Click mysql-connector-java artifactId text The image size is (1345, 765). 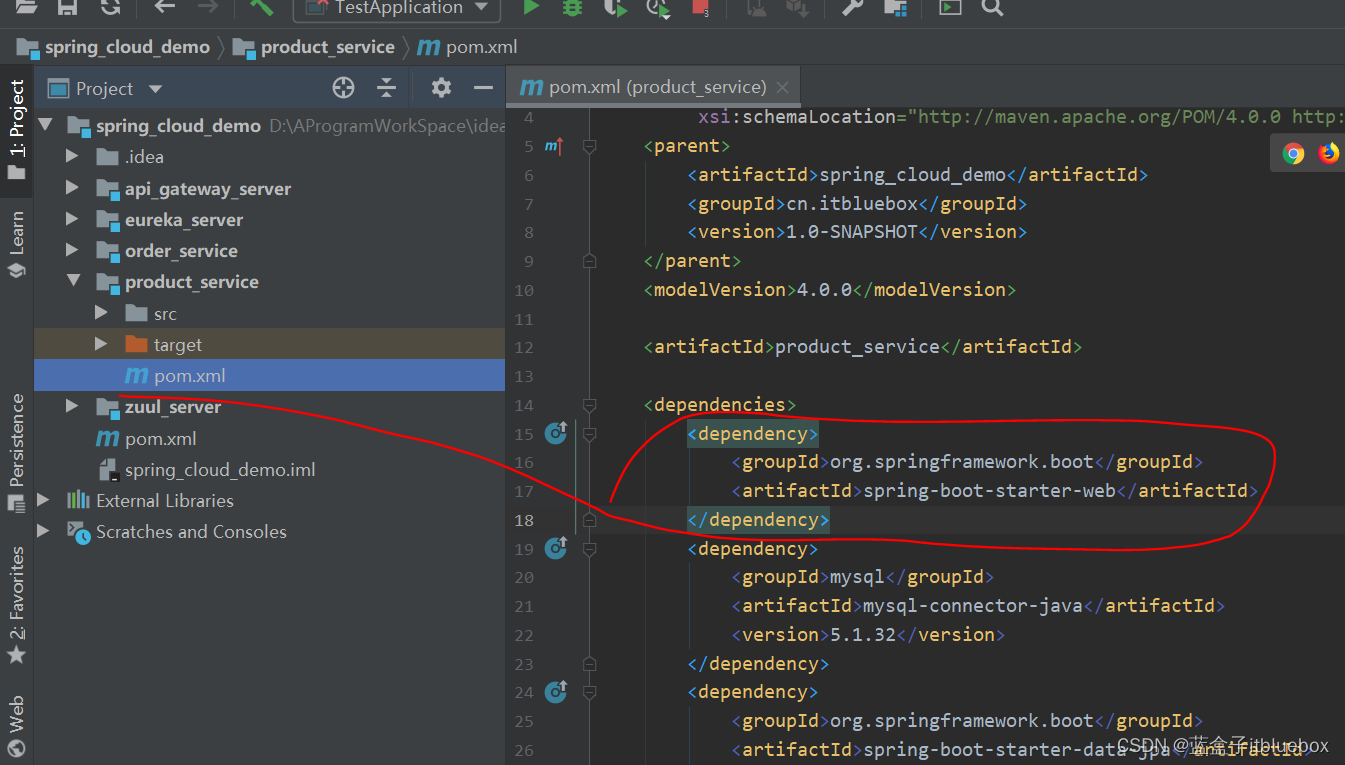point(973,605)
